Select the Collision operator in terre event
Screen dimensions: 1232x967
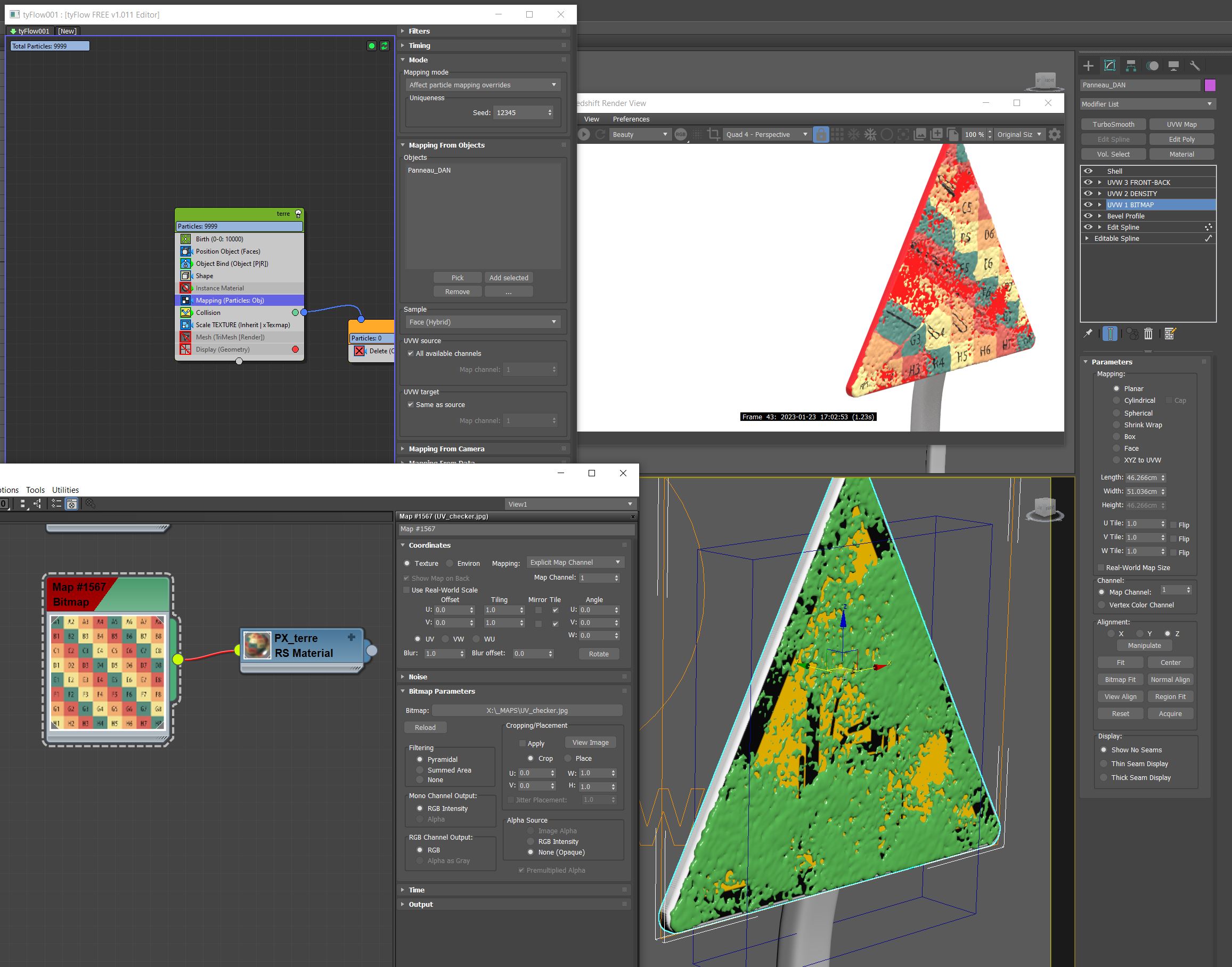click(x=208, y=313)
